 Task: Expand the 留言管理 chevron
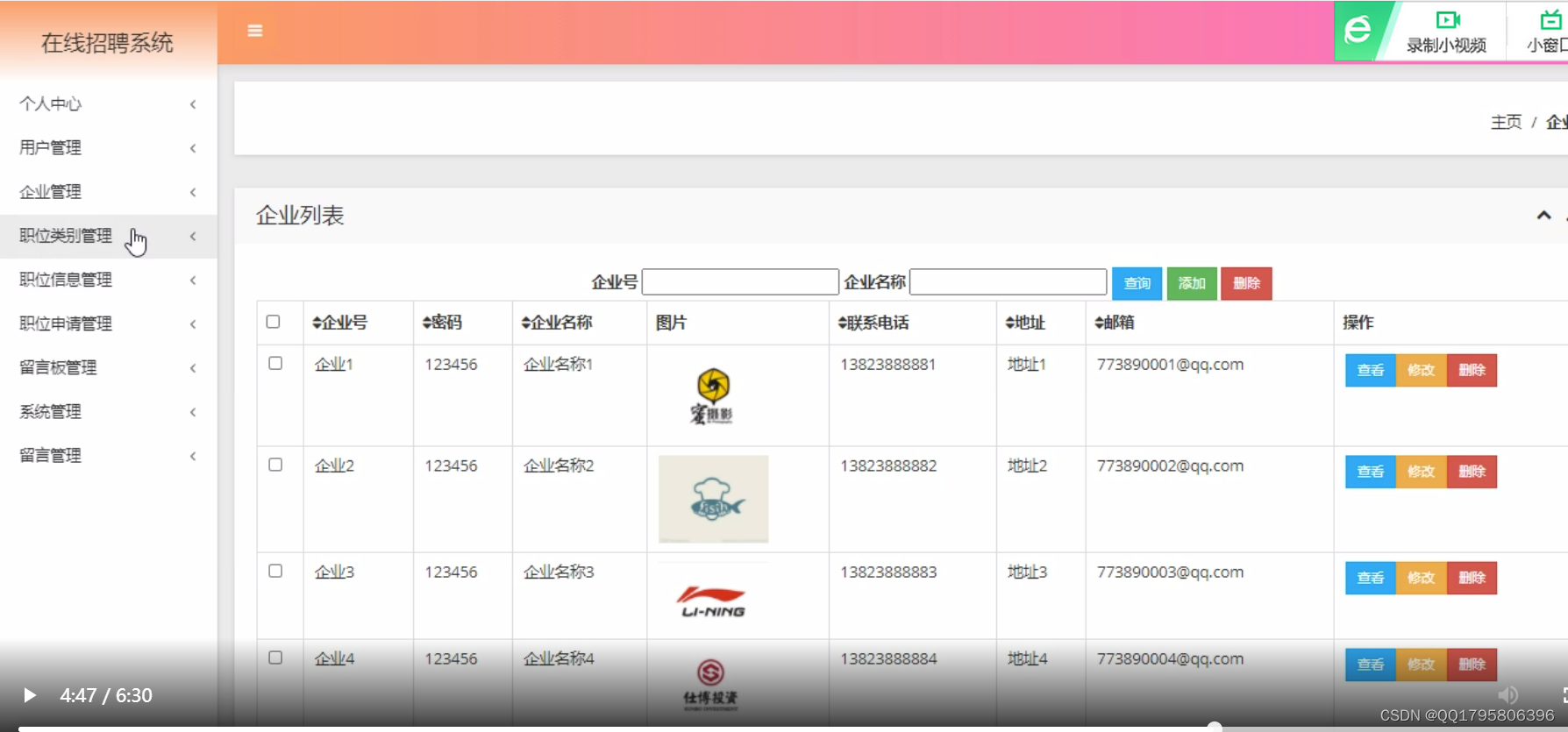coord(193,455)
